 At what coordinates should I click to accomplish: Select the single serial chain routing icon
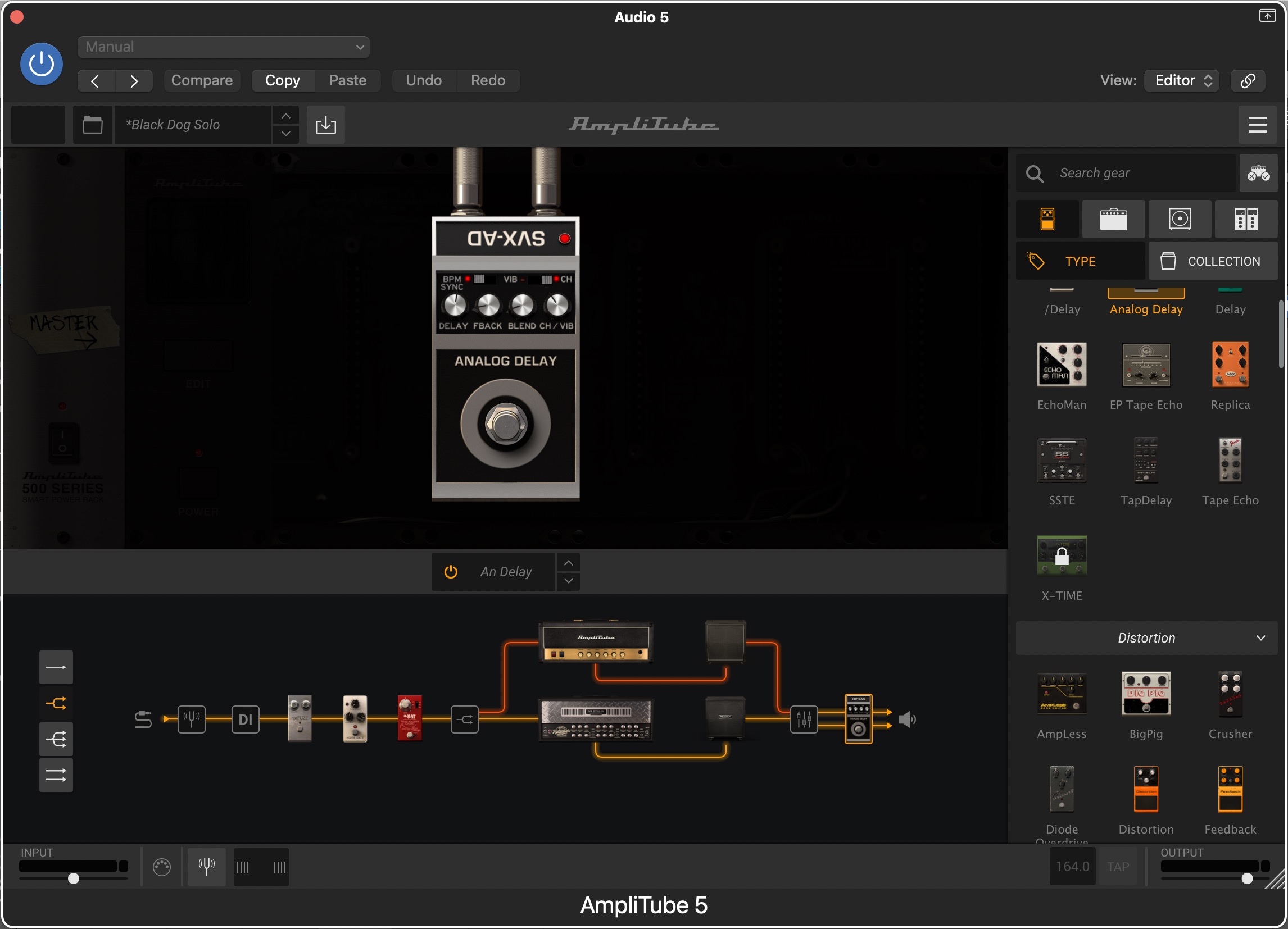coord(56,668)
